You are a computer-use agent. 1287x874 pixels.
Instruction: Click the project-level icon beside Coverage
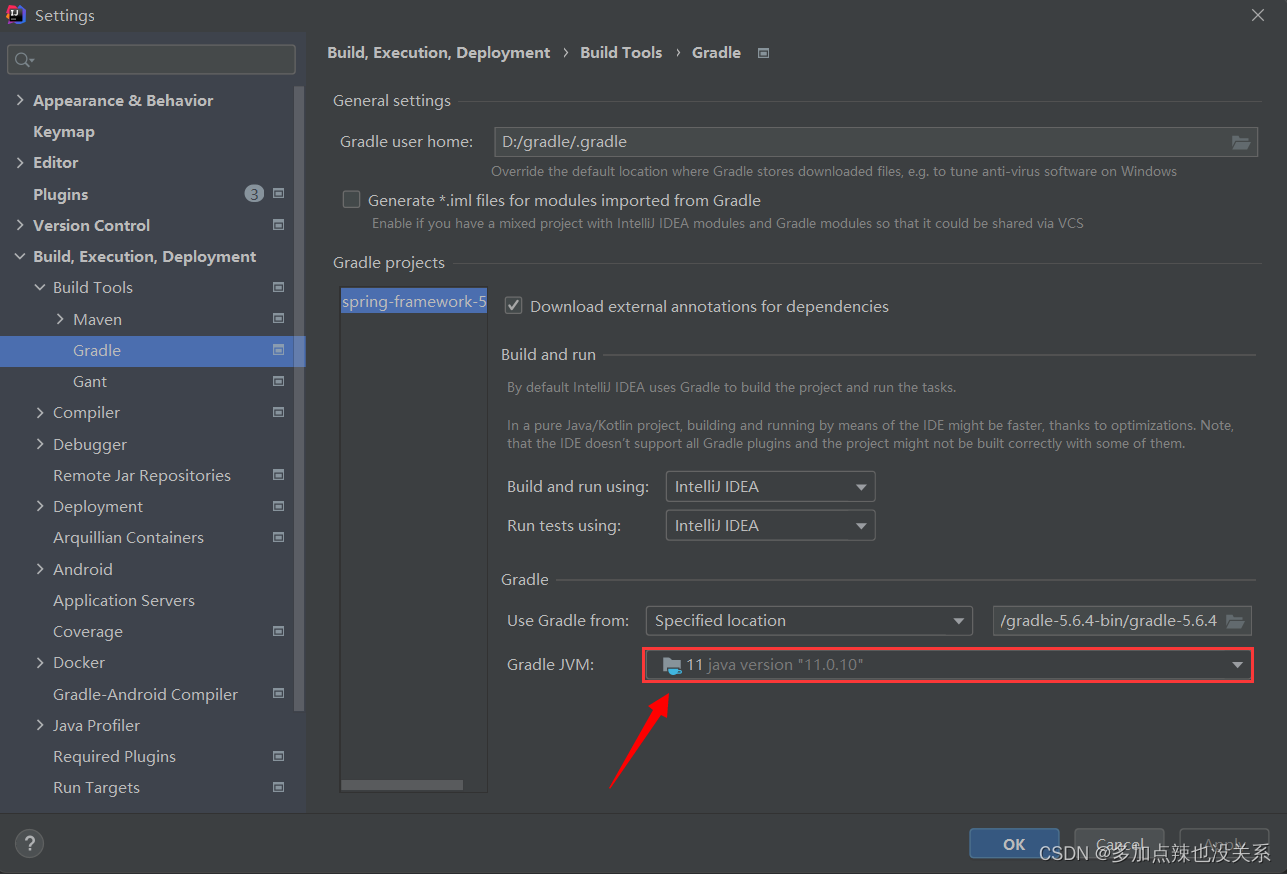click(279, 631)
